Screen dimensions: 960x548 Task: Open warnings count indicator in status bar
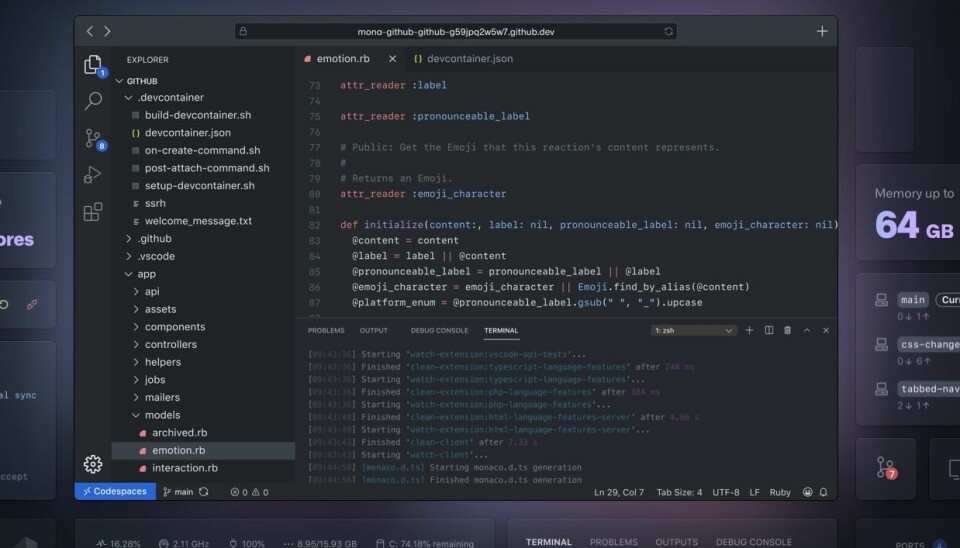tap(260, 492)
